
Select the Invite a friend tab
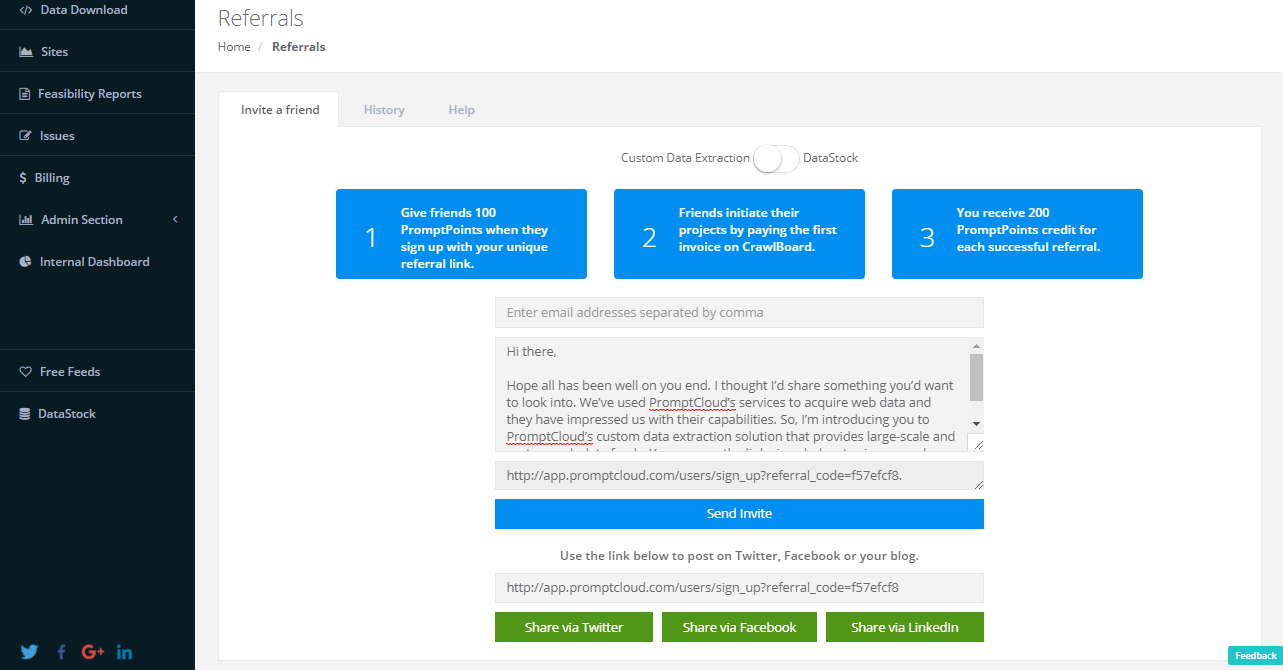coord(280,110)
